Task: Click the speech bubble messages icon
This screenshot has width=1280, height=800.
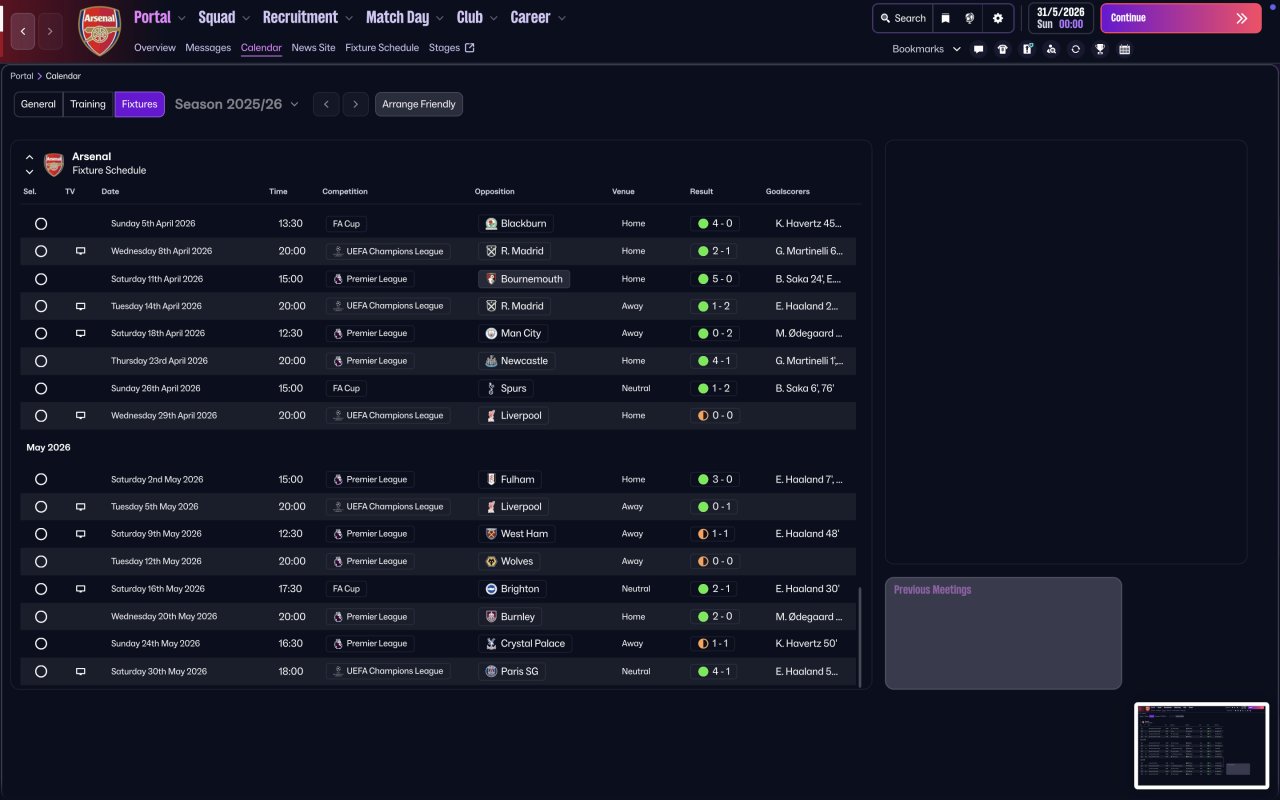Action: click(x=978, y=49)
